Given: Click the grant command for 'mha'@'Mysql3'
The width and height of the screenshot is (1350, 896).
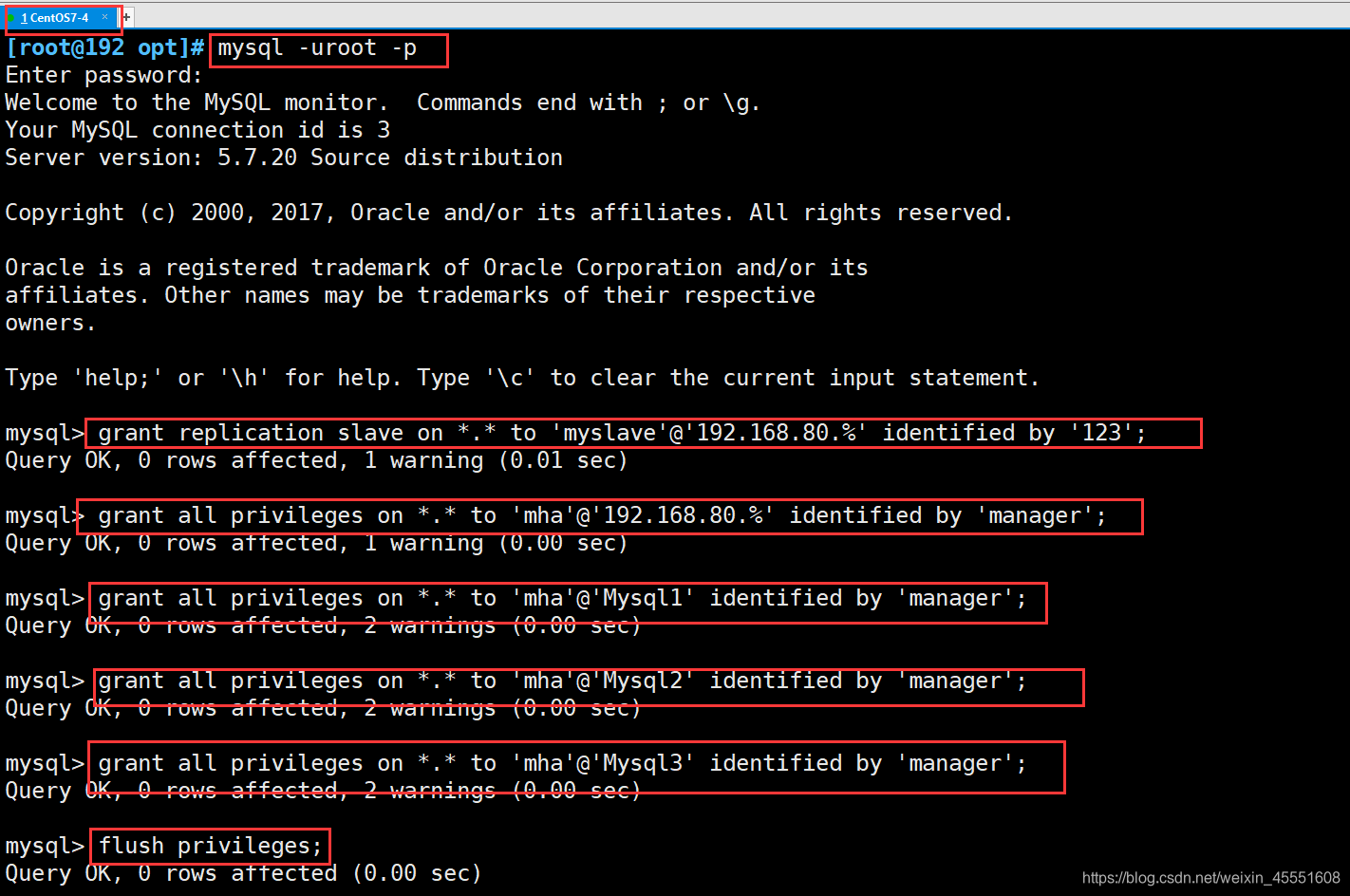Looking at the screenshot, I should (562, 763).
